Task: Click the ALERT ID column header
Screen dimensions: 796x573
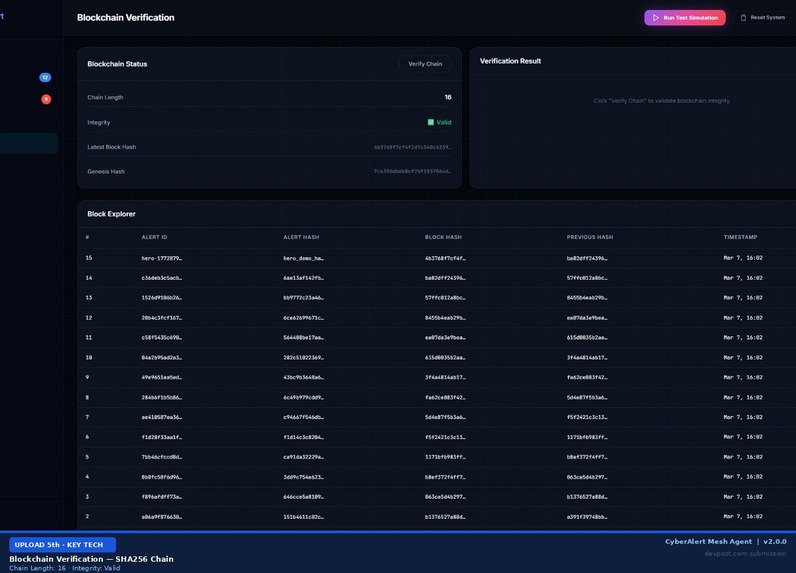Action: pyautogui.click(x=154, y=237)
